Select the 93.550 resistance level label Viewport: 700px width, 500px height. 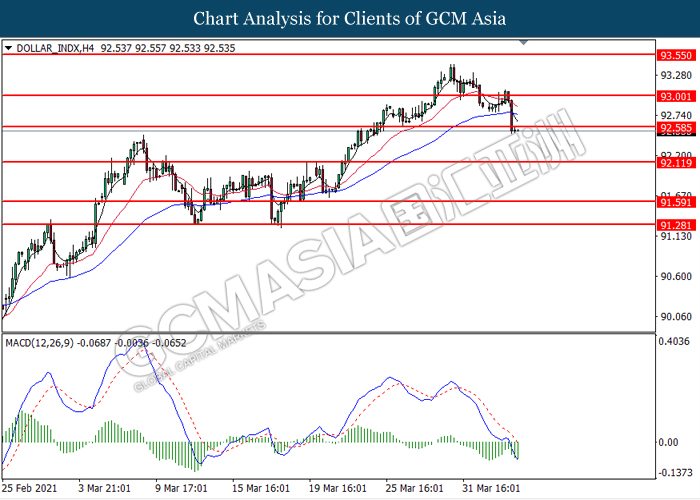[676, 55]
